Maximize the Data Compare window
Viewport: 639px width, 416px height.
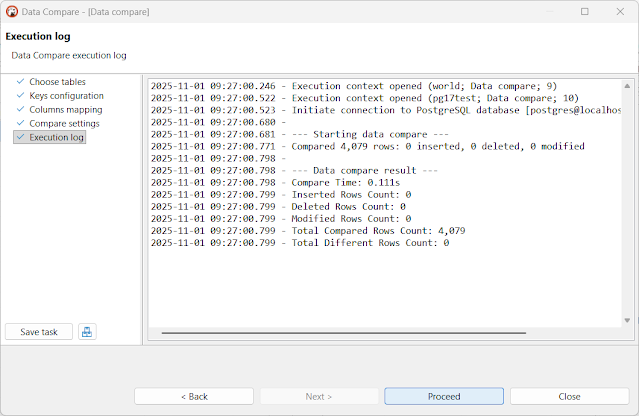[585, 11]
